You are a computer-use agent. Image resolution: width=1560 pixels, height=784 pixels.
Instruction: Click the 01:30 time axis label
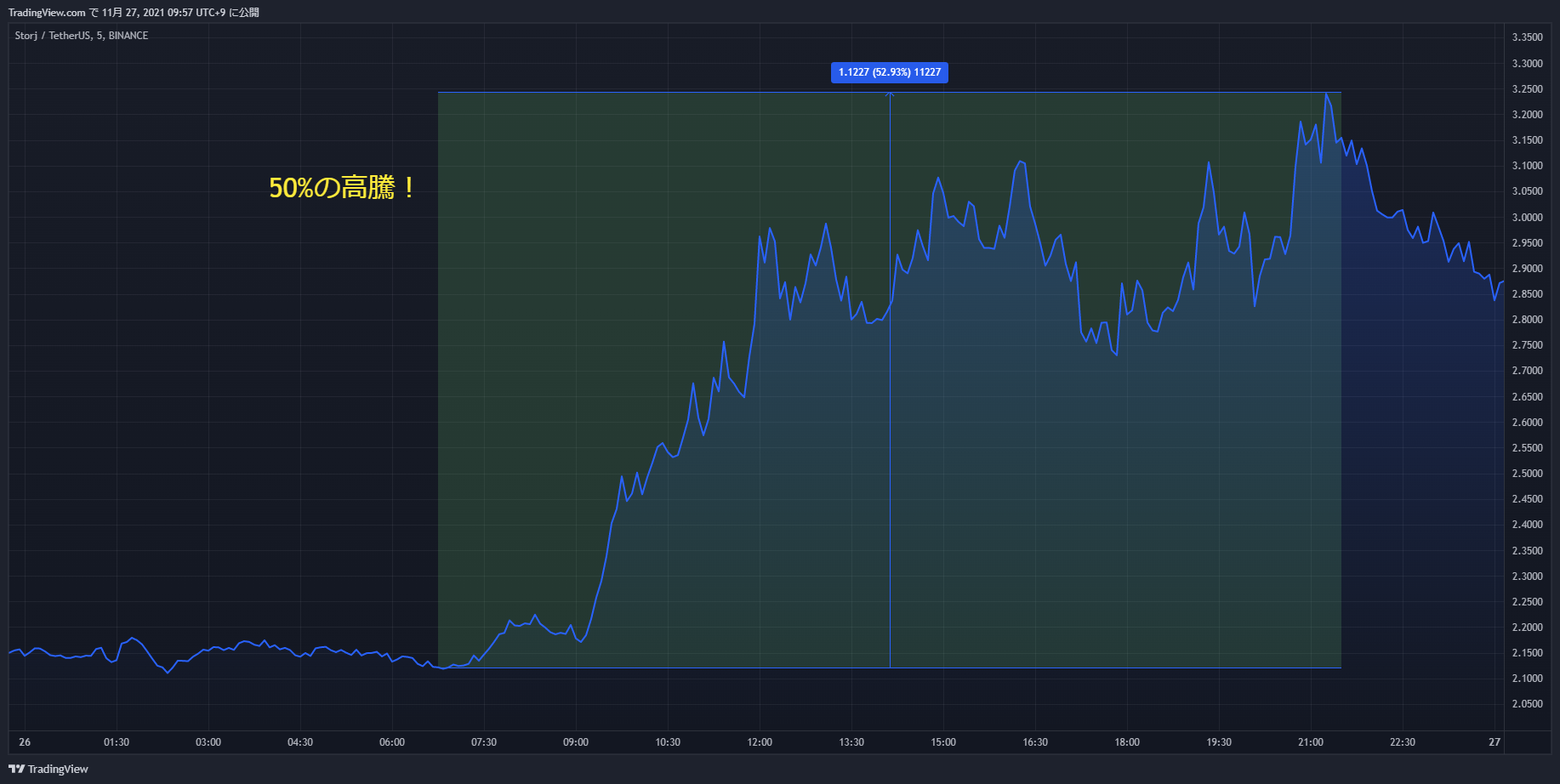pos(117,742)
